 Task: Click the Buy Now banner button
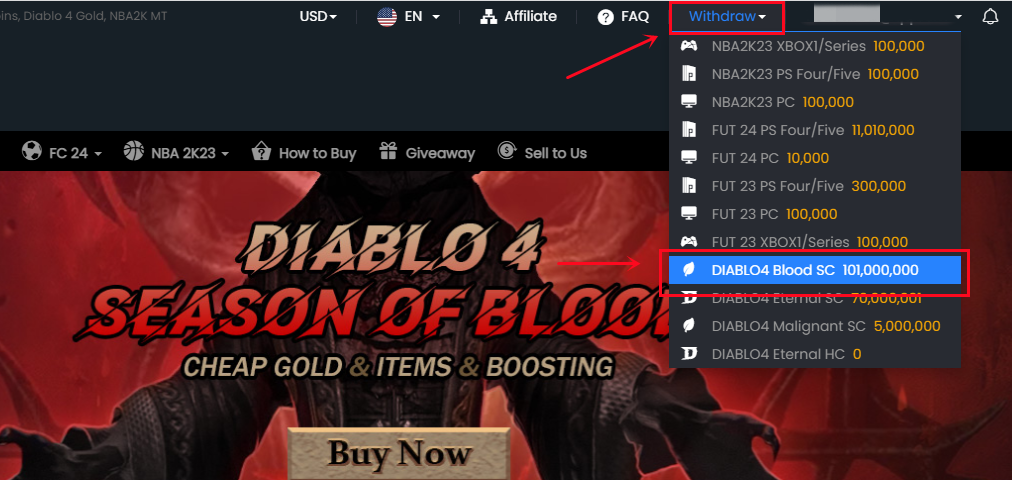pos(399,454)
